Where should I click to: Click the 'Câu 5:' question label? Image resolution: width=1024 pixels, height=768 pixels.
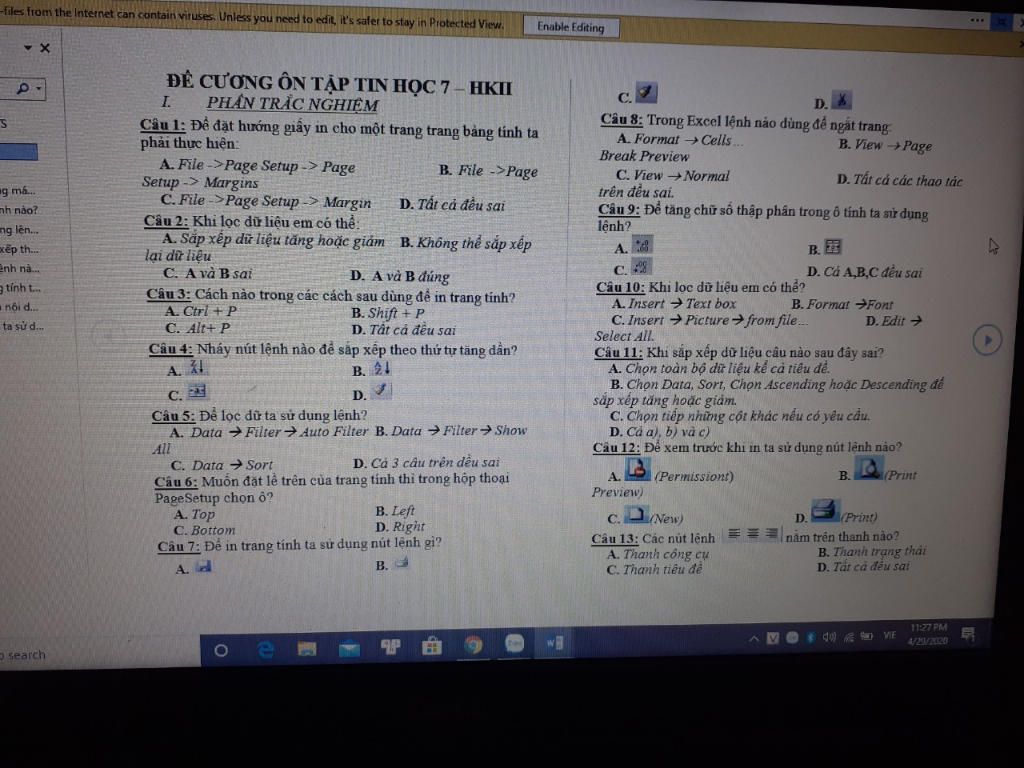174,415
